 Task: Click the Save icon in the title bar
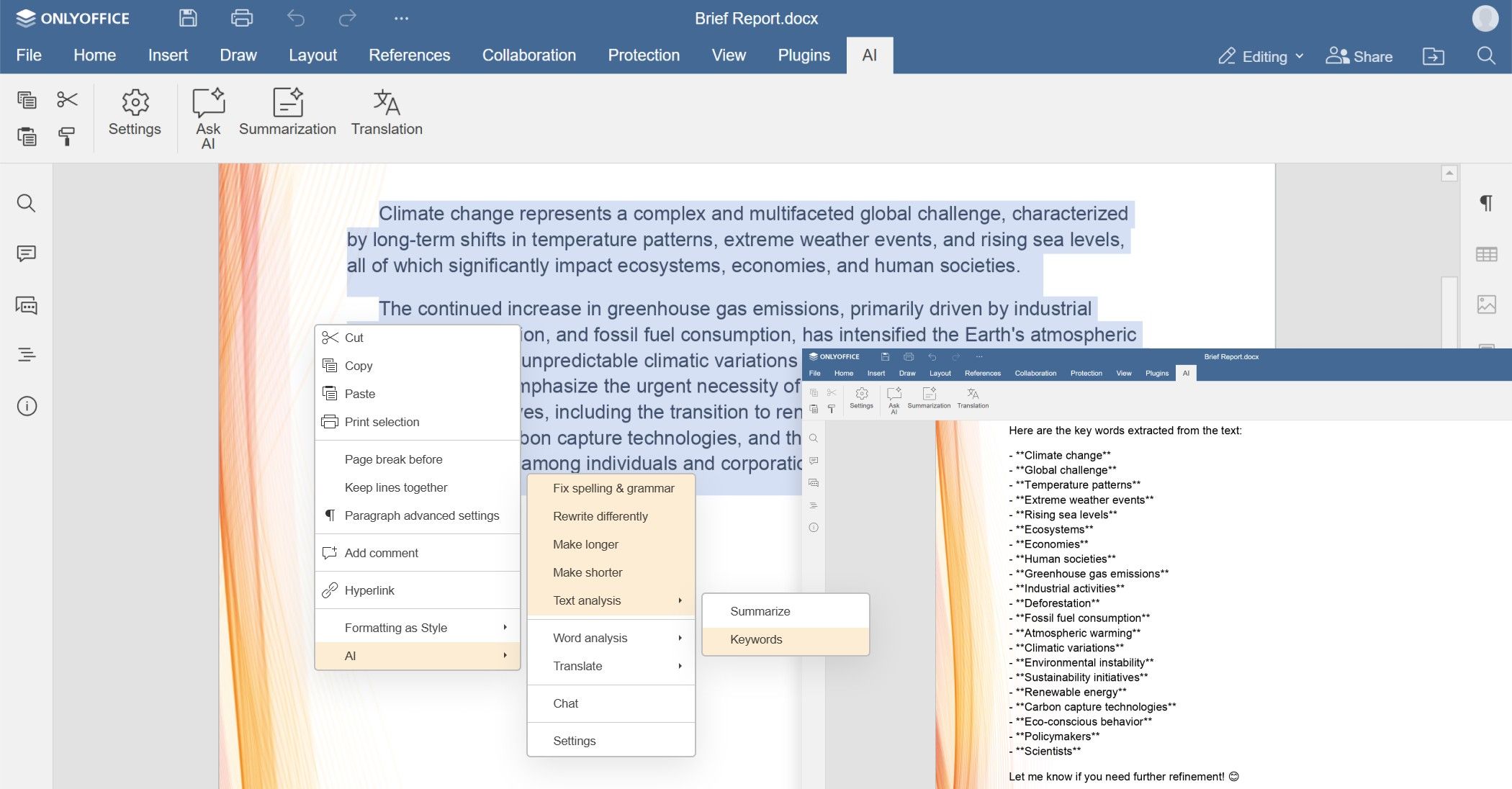point(188,18)
